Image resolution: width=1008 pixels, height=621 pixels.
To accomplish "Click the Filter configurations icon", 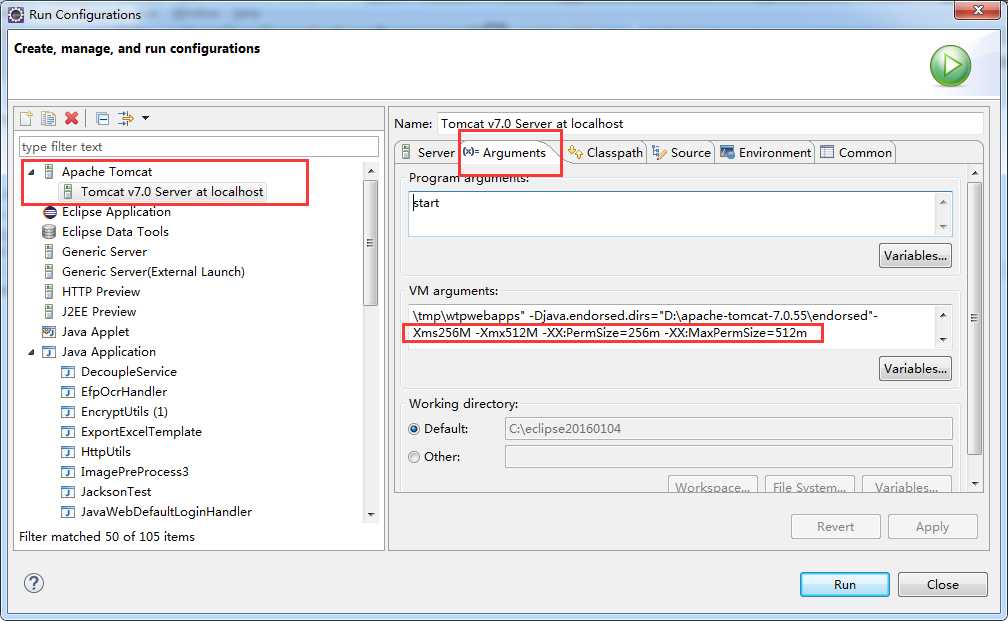I will [x=125, y=118].
